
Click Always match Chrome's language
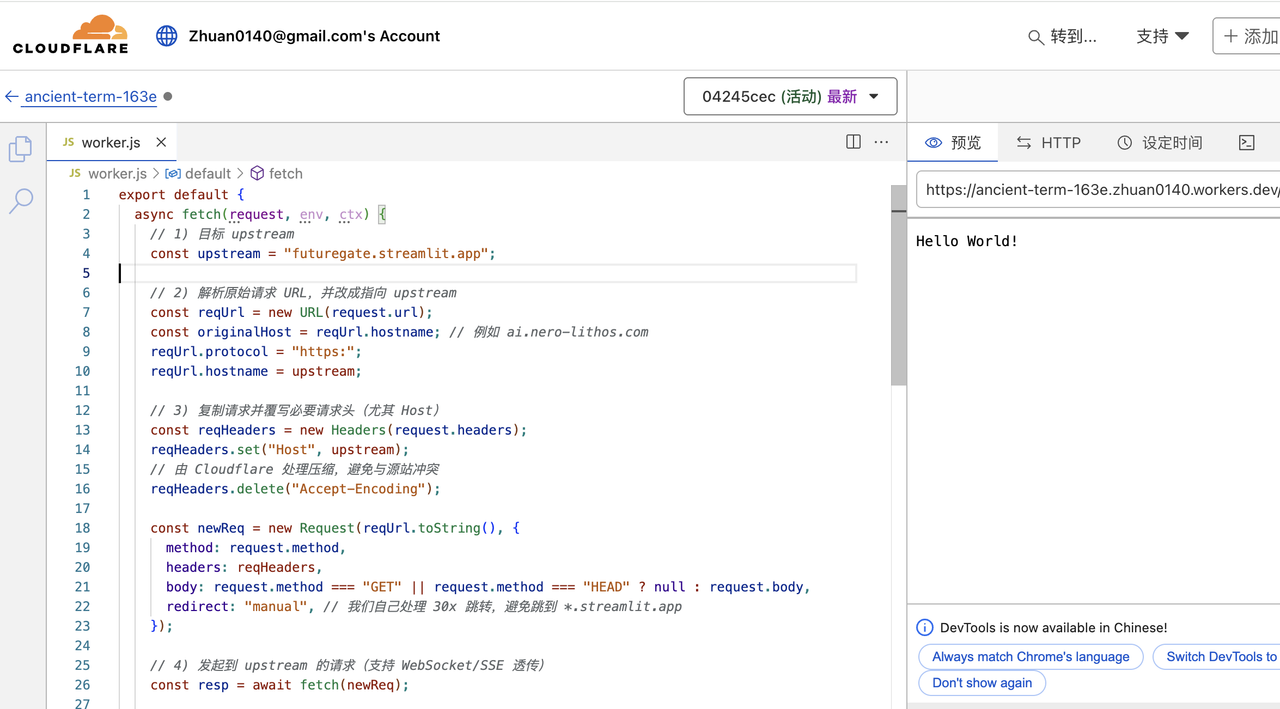click(x=1031, y=657)
